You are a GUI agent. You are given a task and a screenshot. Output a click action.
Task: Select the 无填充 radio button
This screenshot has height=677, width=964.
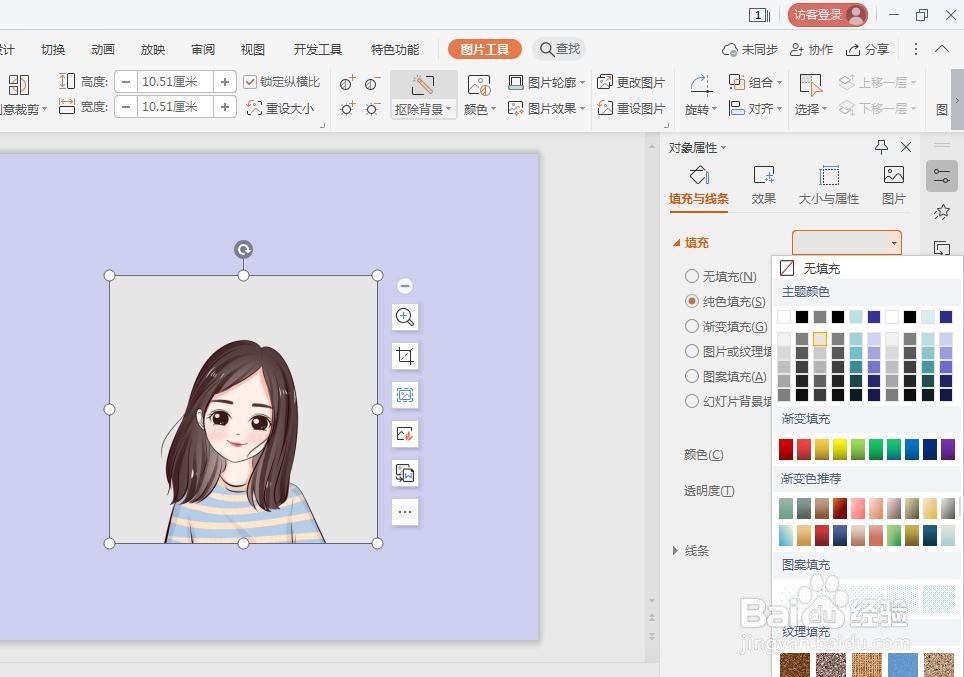(x=691, y=276)
